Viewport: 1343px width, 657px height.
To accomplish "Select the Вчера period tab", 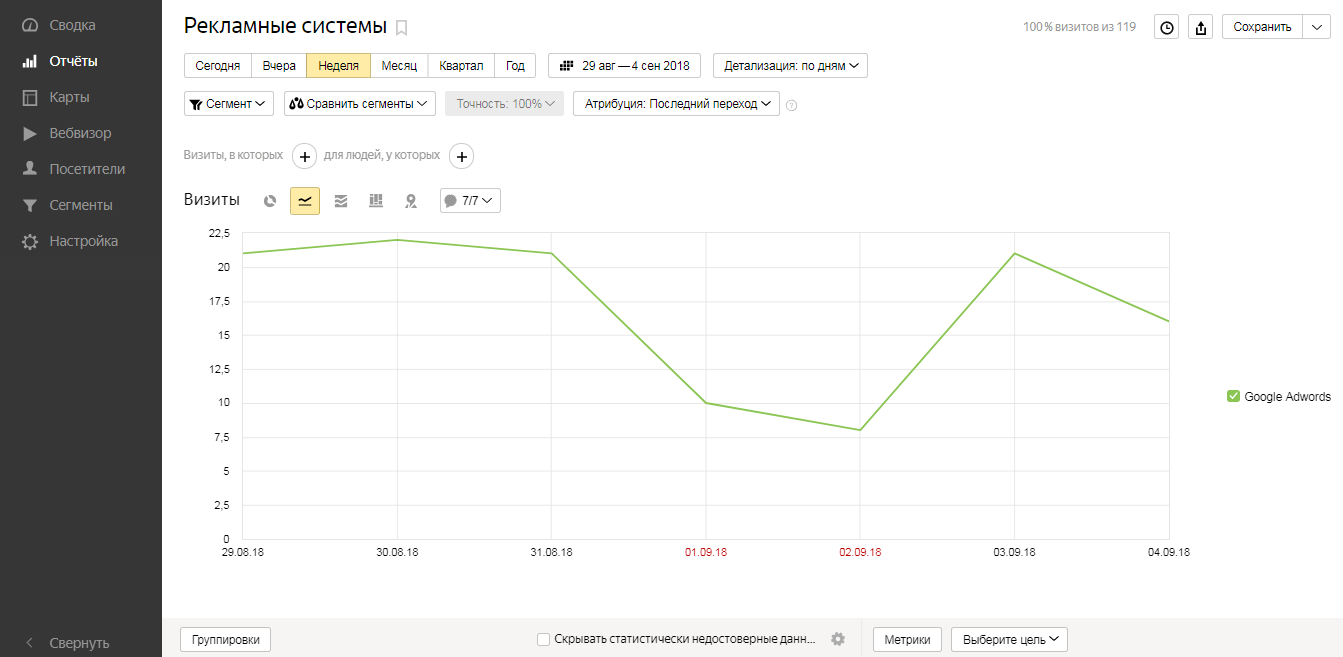I will click(279, 66).
